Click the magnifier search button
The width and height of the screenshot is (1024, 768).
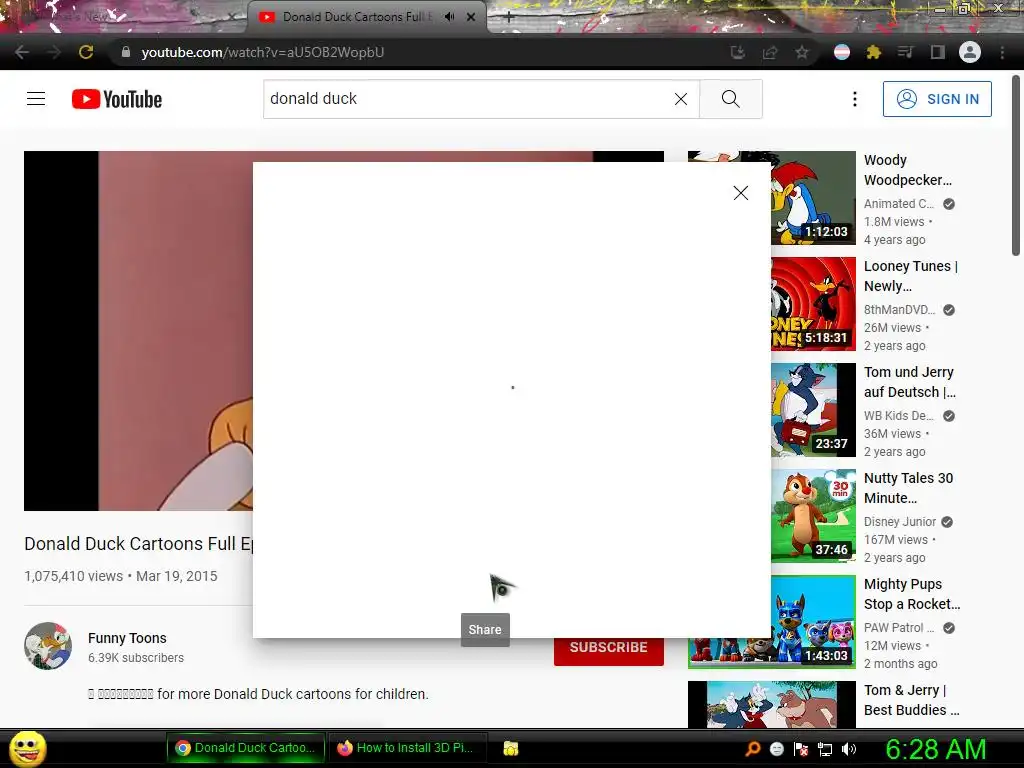pos(731,99)
